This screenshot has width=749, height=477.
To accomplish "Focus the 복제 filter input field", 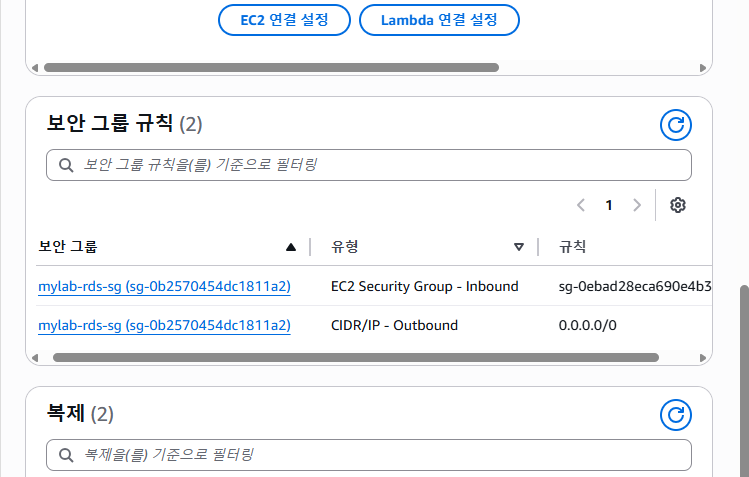I will (369, 455).
